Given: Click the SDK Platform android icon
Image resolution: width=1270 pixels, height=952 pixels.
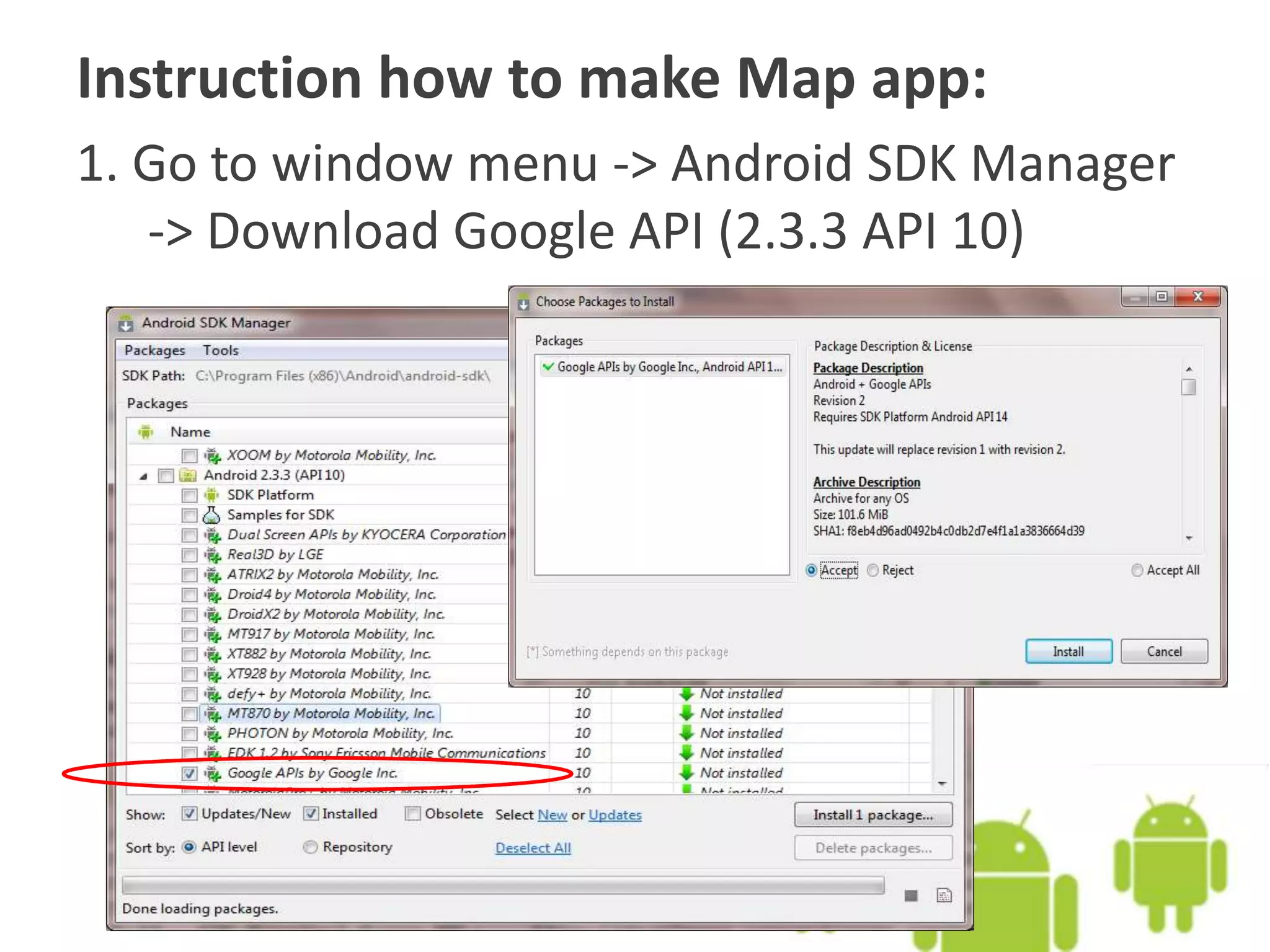Looking at the screenshot, I should [x=213, y=495].
